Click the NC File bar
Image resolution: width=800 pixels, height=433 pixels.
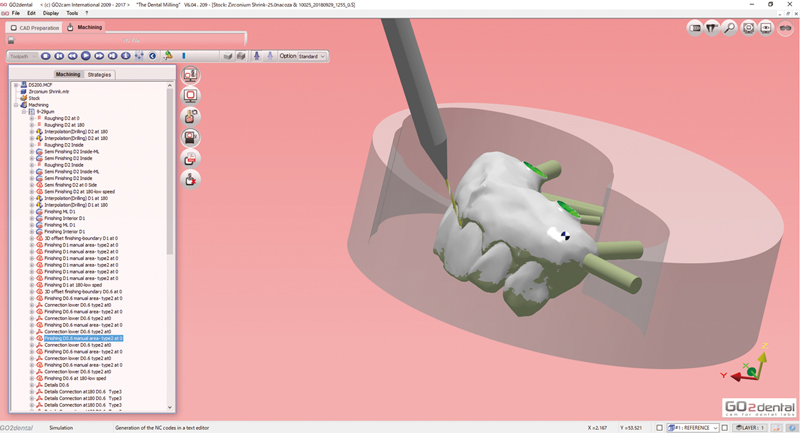[x=131, y=40]
